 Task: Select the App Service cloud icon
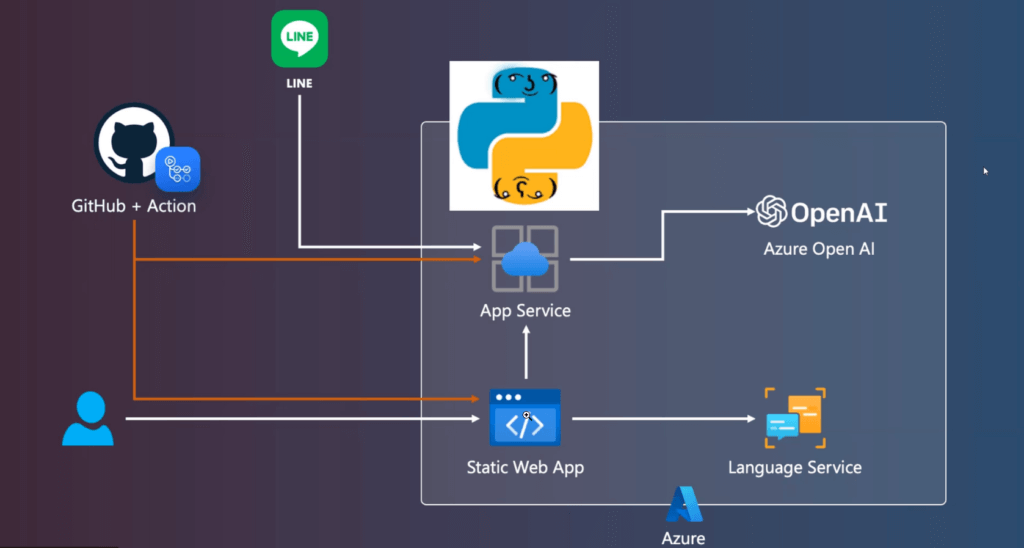tap(524, 259)
